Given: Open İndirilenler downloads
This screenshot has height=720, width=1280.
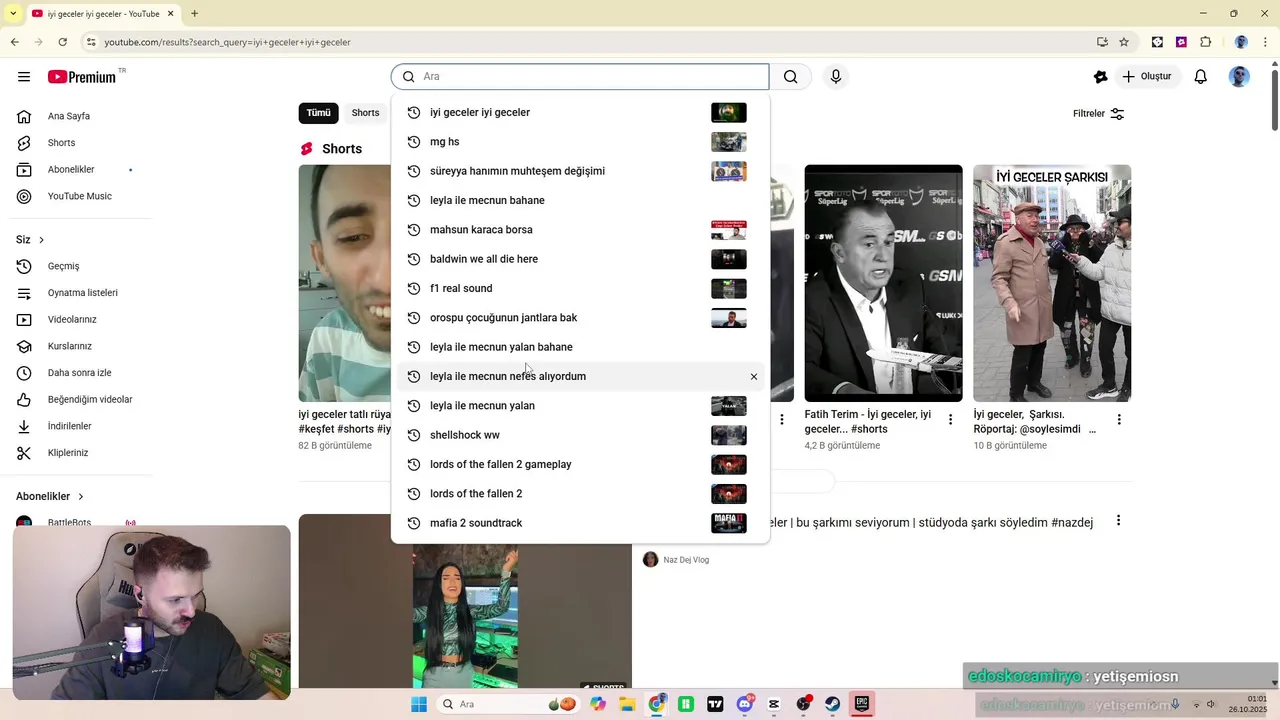Looking at the screenshot, I should tap(70, 426).
